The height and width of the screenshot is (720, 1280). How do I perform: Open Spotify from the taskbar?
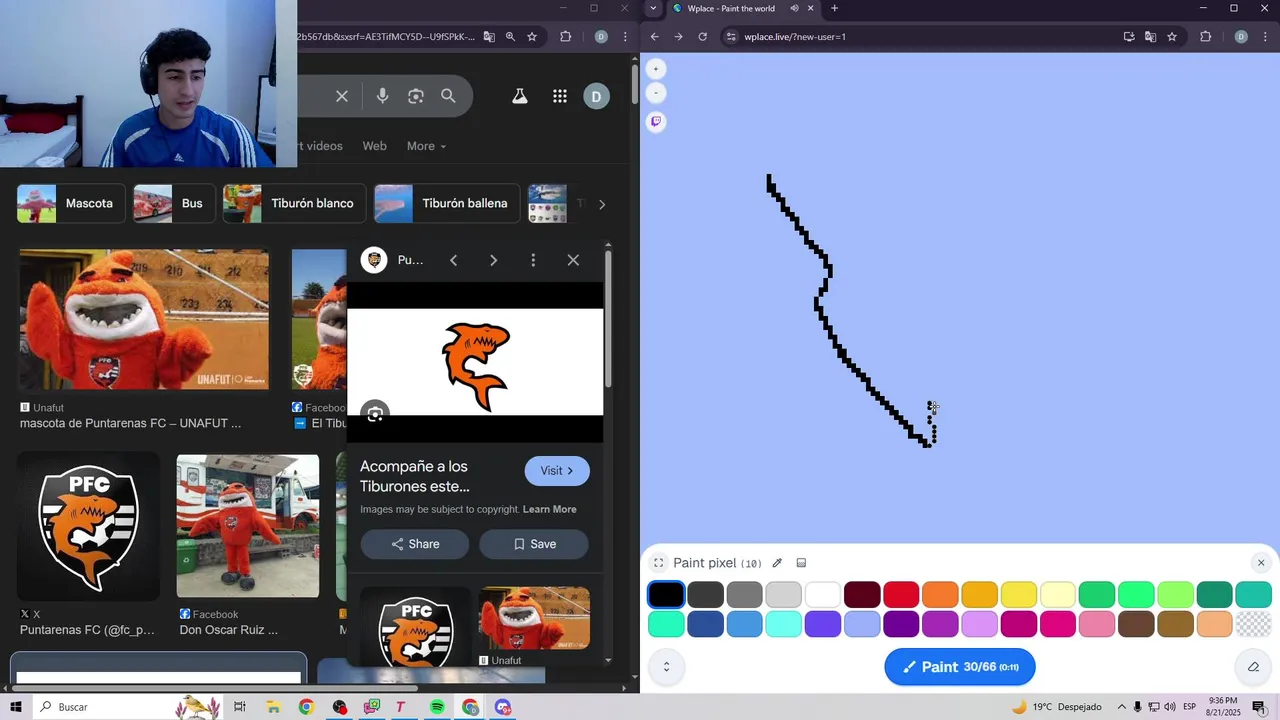tap(437, 707)
